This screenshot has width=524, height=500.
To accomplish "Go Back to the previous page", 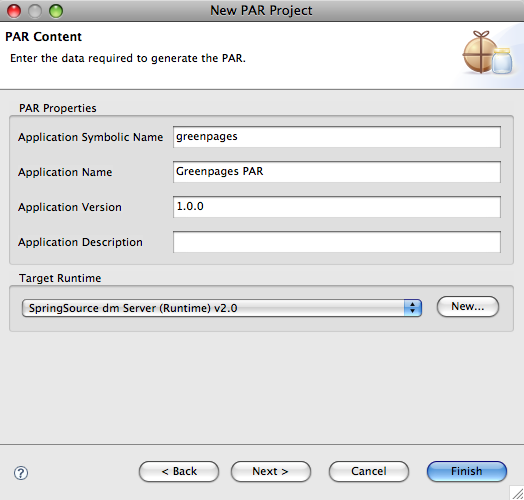I will (179, 471).
